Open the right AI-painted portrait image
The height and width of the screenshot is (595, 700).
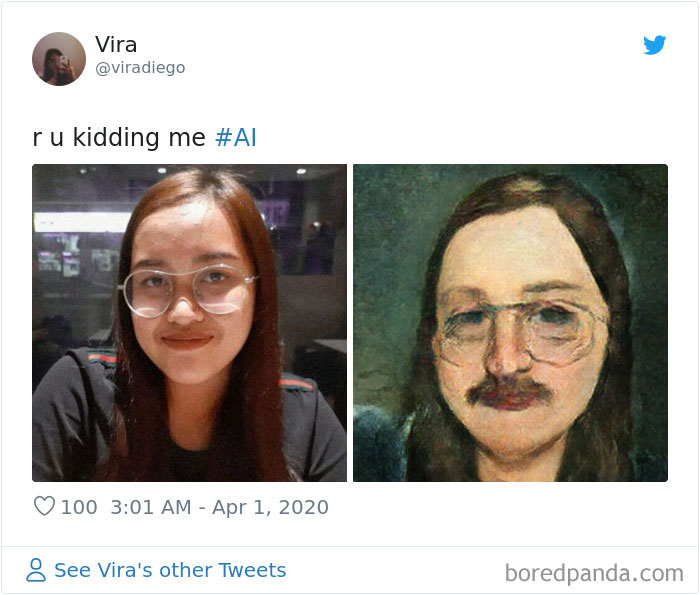(510, 323)
